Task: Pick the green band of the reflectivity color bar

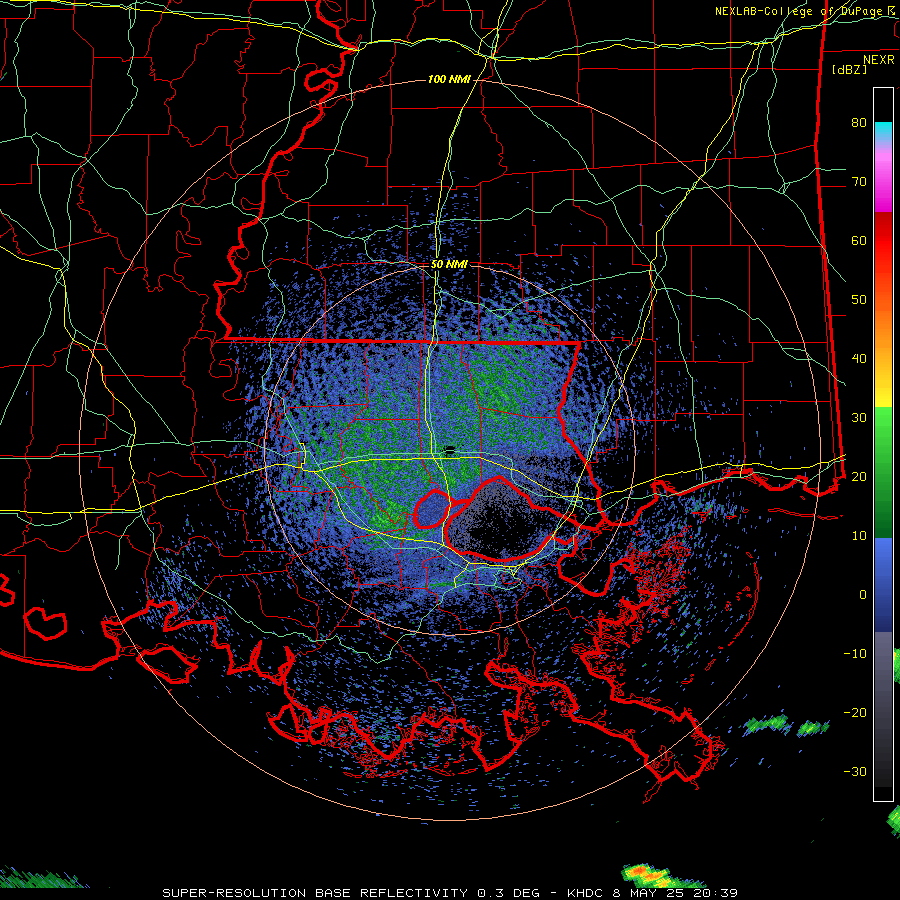Action: coord(883,472)
